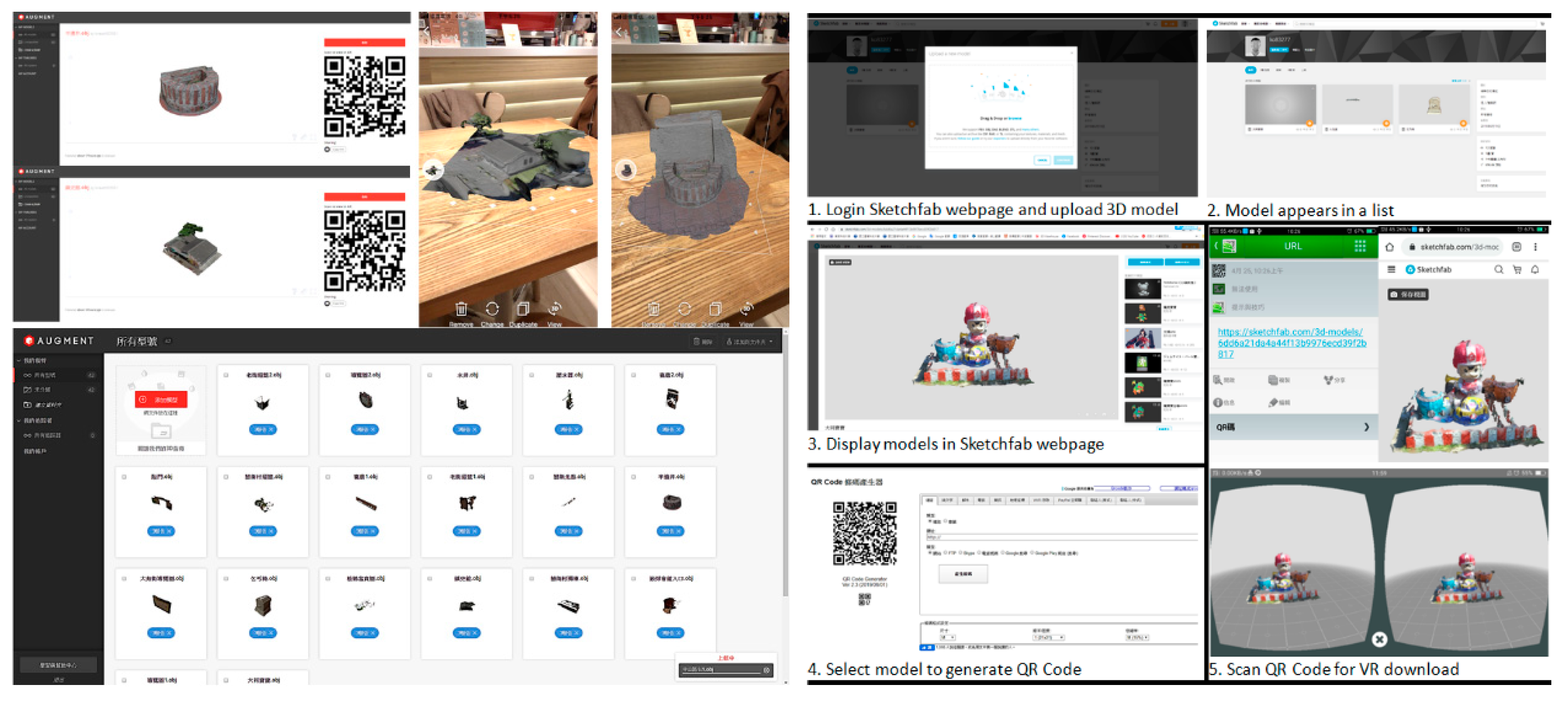The image size is (1568, 703).
Task: Tap 3D View icon in right AR view
Action: (x=746, y=309)
